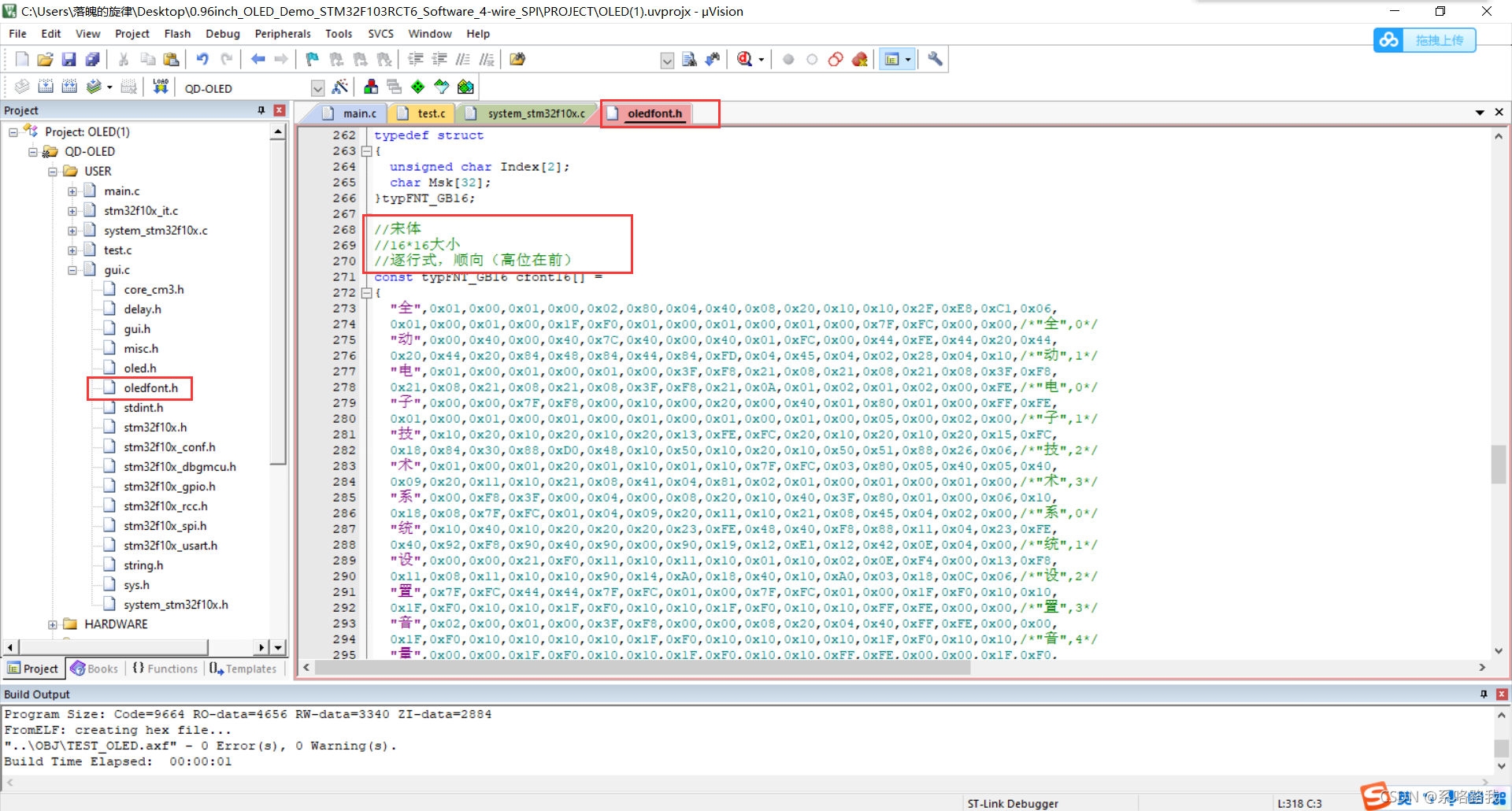Open the Flash menu

click(x=177, y=34)
